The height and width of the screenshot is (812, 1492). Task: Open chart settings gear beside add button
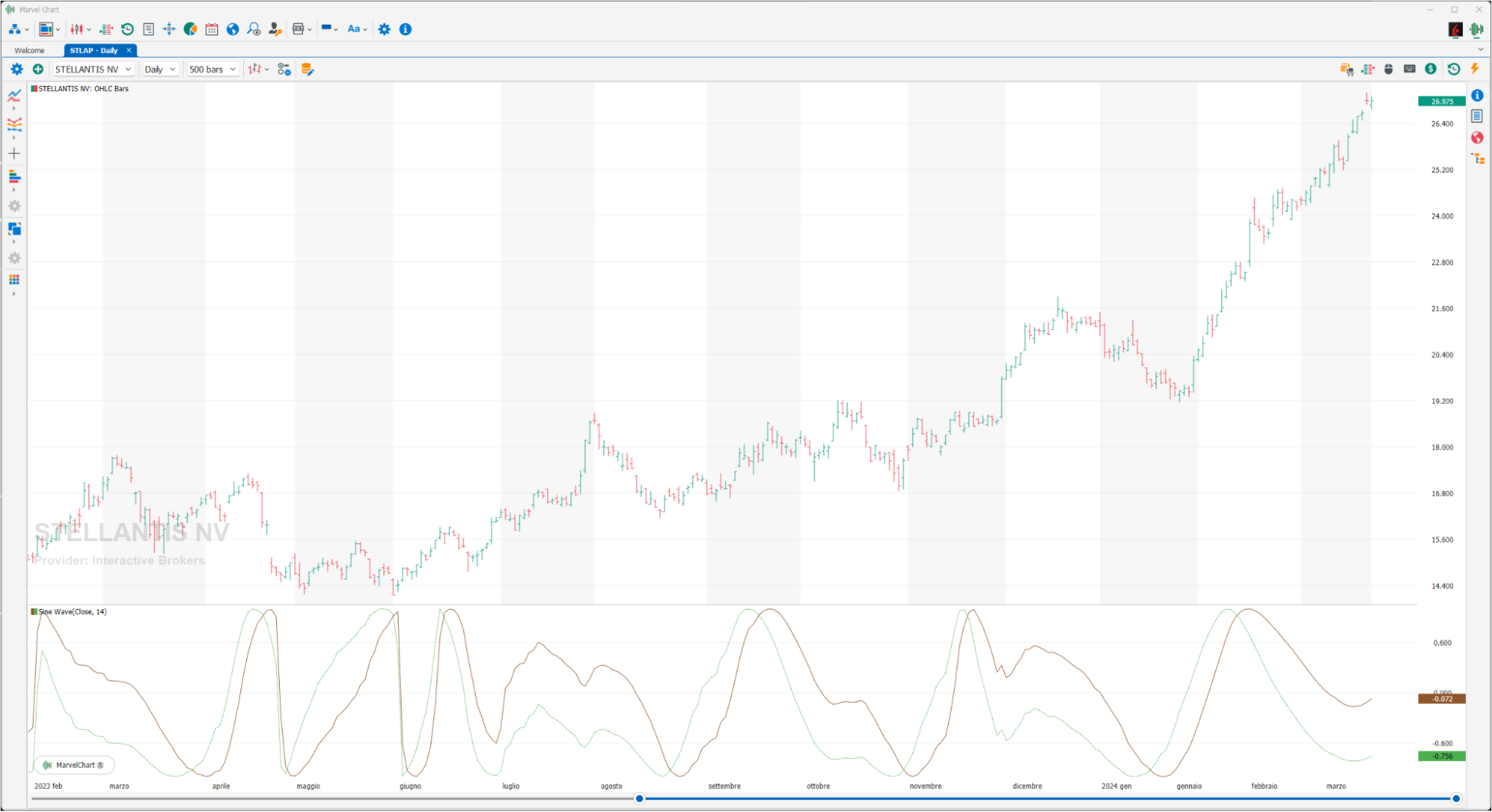pos(16,69)
